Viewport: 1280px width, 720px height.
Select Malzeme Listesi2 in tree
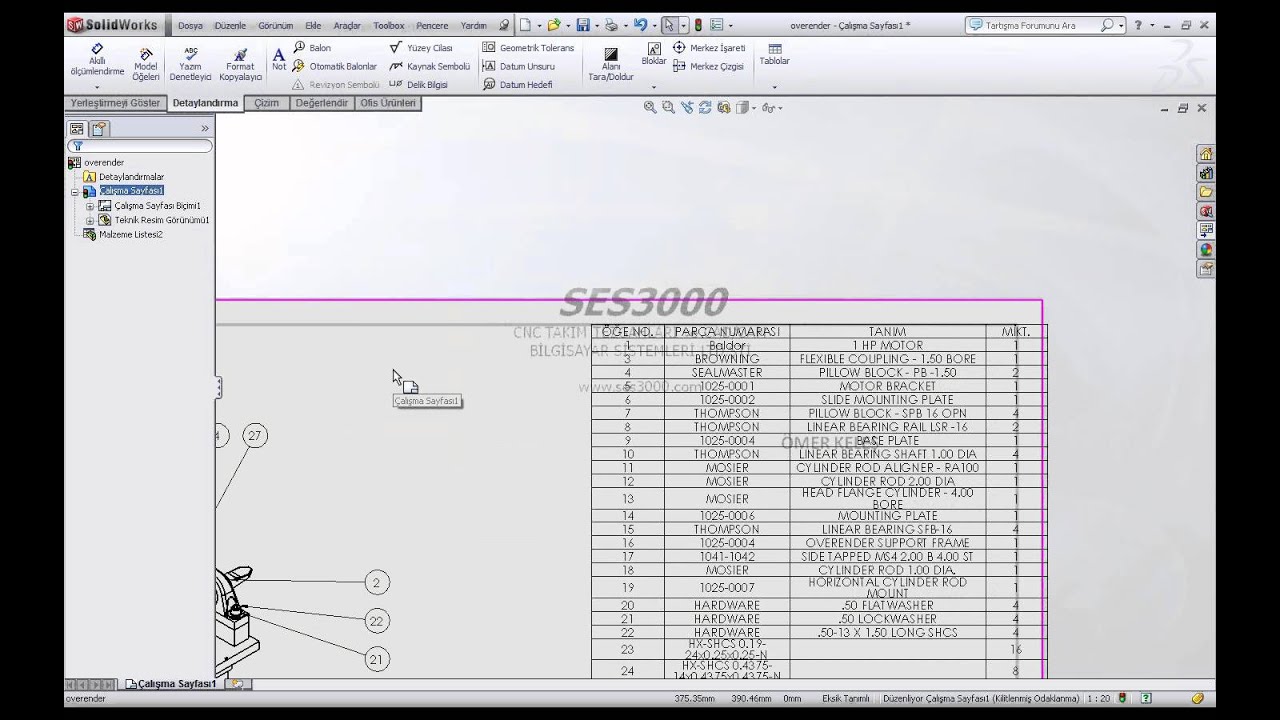pos(130,235)
